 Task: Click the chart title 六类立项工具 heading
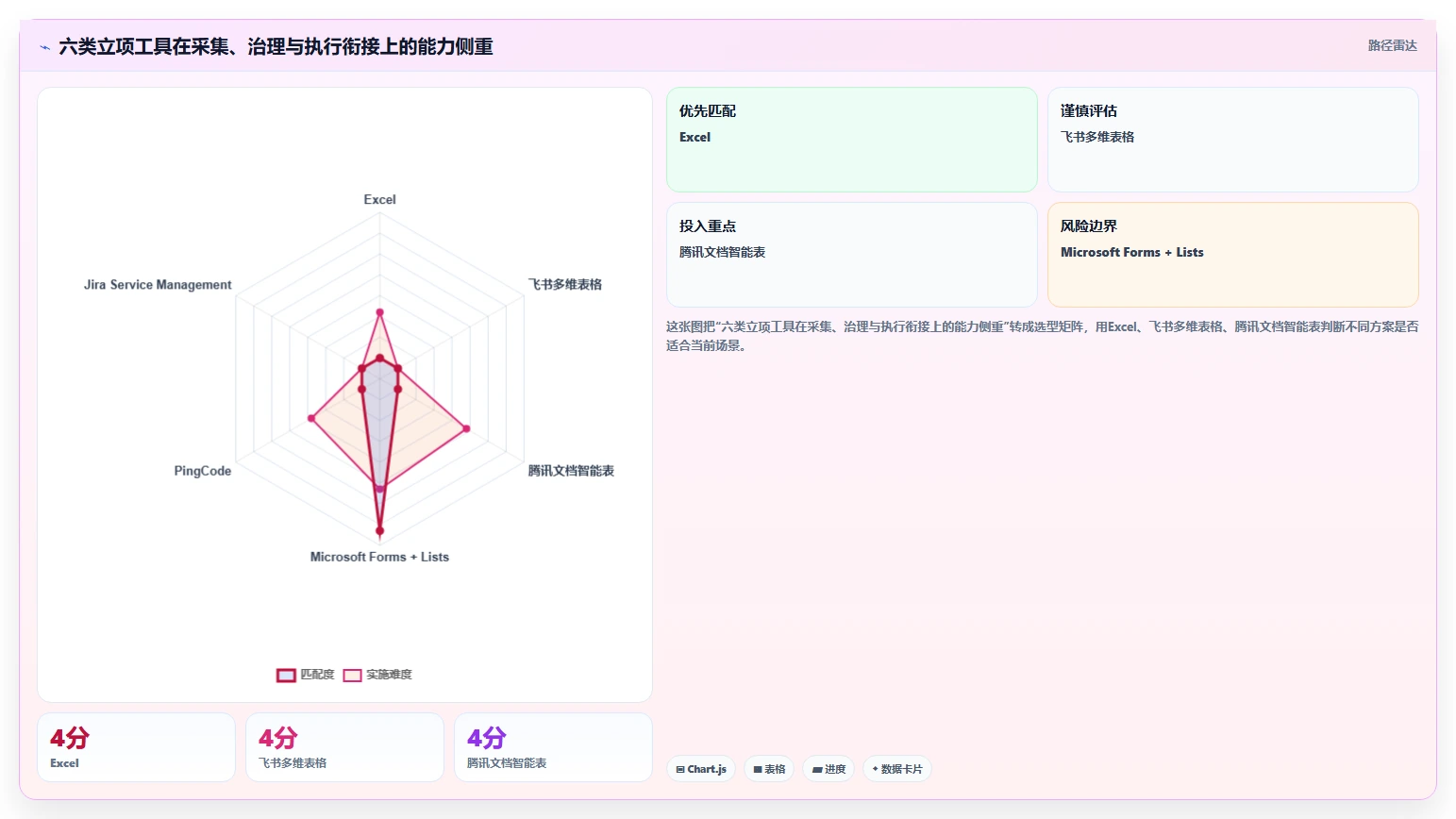[x=276, y=46]
